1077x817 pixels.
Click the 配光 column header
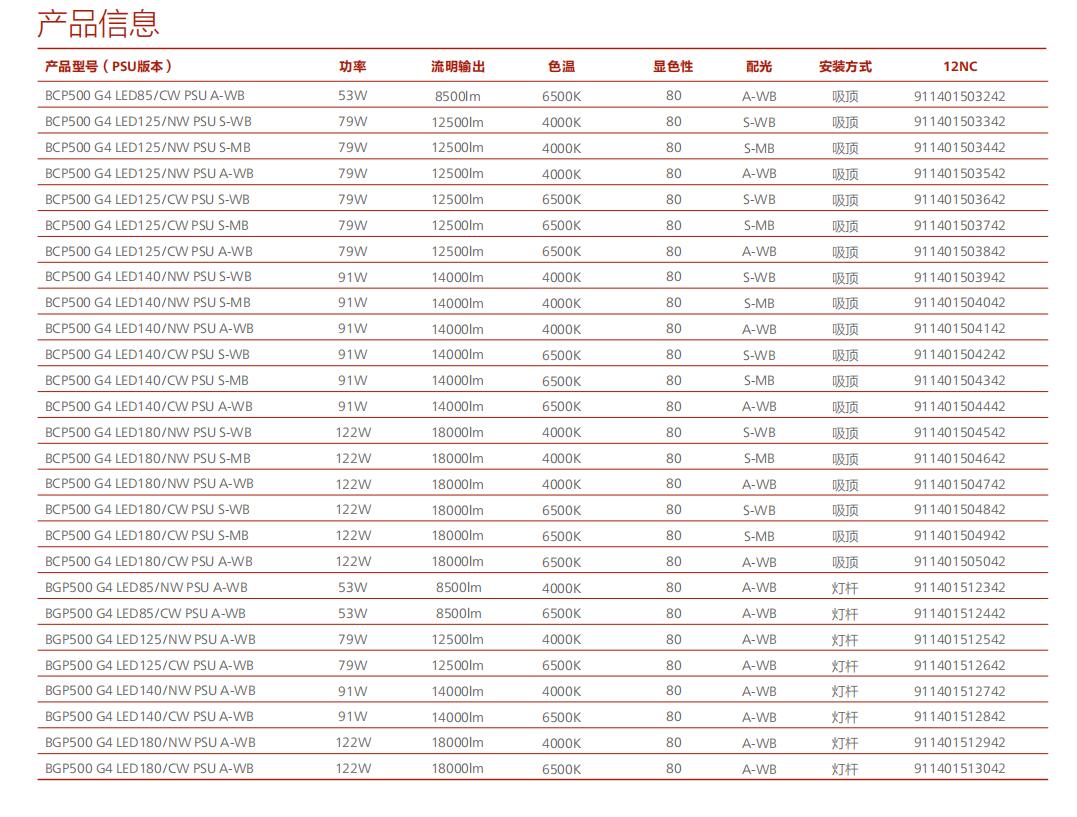coord(759,67)
